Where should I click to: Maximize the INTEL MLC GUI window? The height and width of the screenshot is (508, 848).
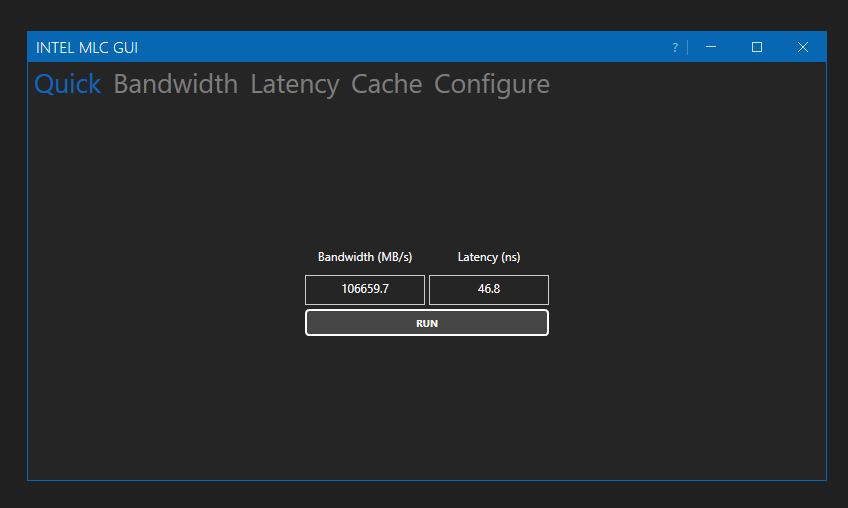click(x=757, y=47)
